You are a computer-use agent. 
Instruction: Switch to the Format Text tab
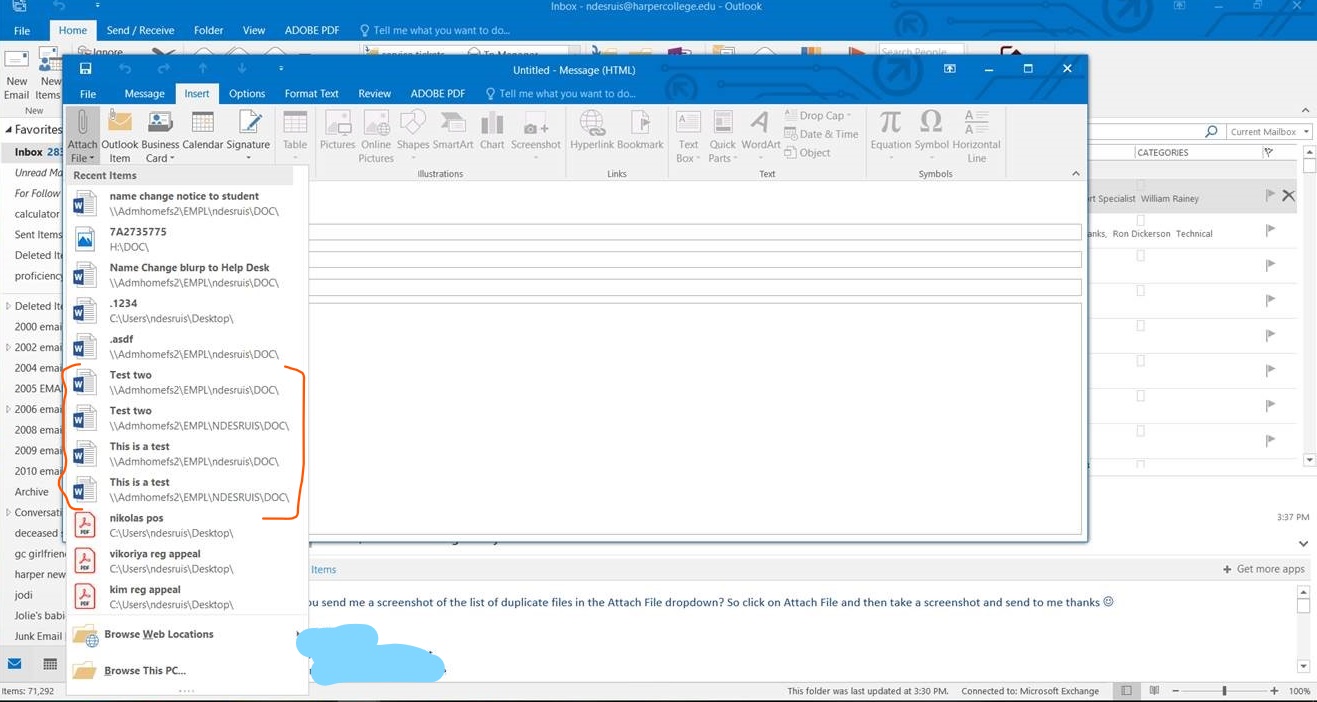(x=311, y=93)
